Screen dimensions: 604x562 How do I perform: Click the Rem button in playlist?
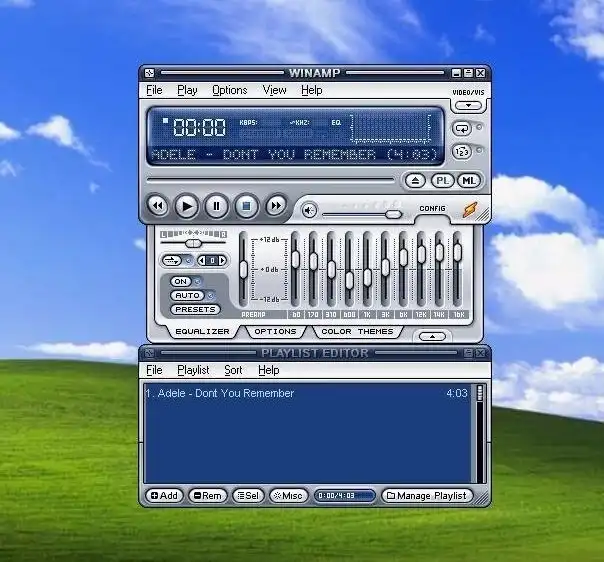(208, 495)
